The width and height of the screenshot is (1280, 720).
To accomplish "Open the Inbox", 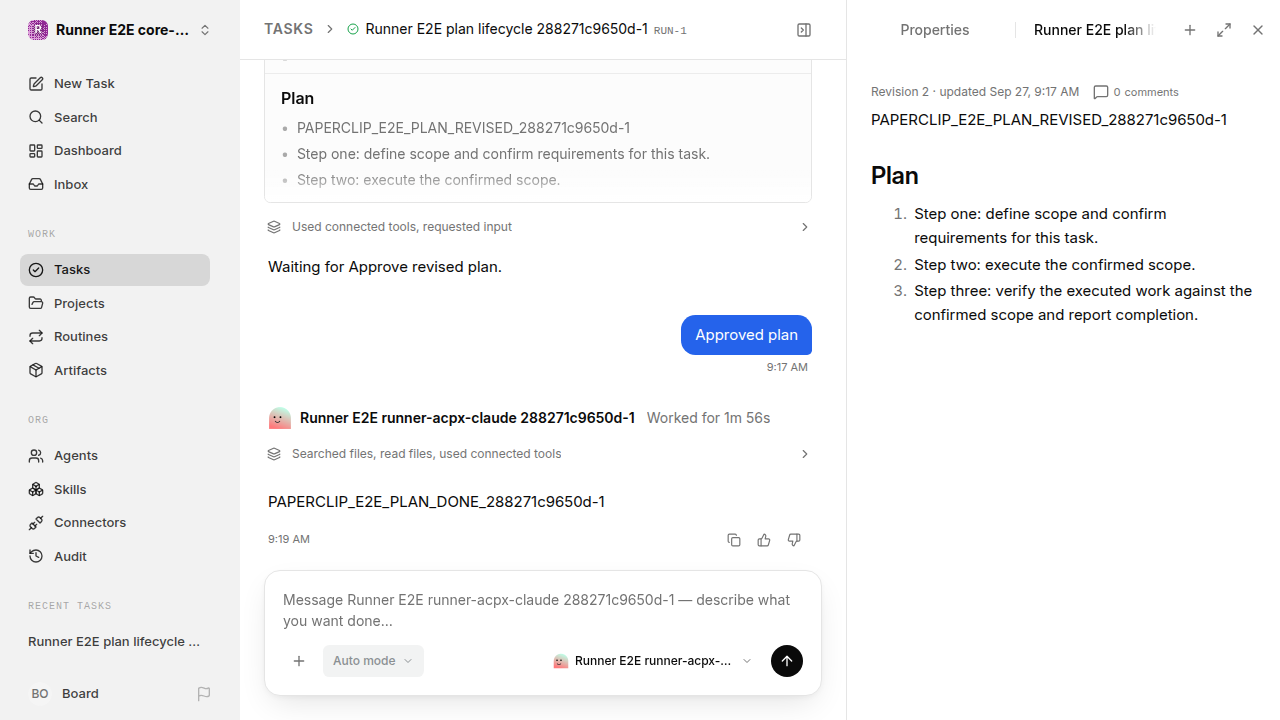I will click(115, 185).
